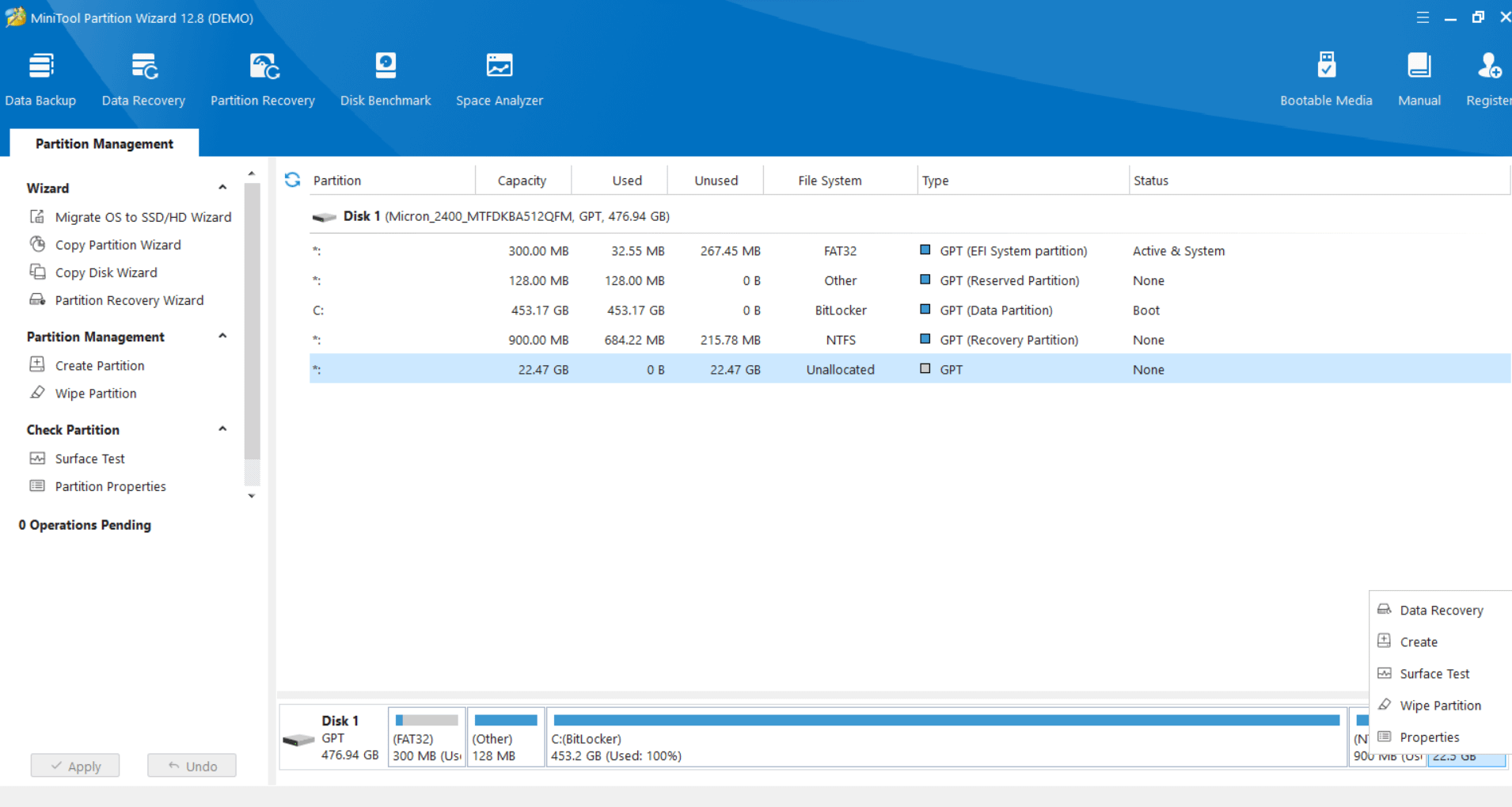This screenshot has height=807, width=1512.
Task: Run Surface Test from sidebar
Action: click(78, 459)
